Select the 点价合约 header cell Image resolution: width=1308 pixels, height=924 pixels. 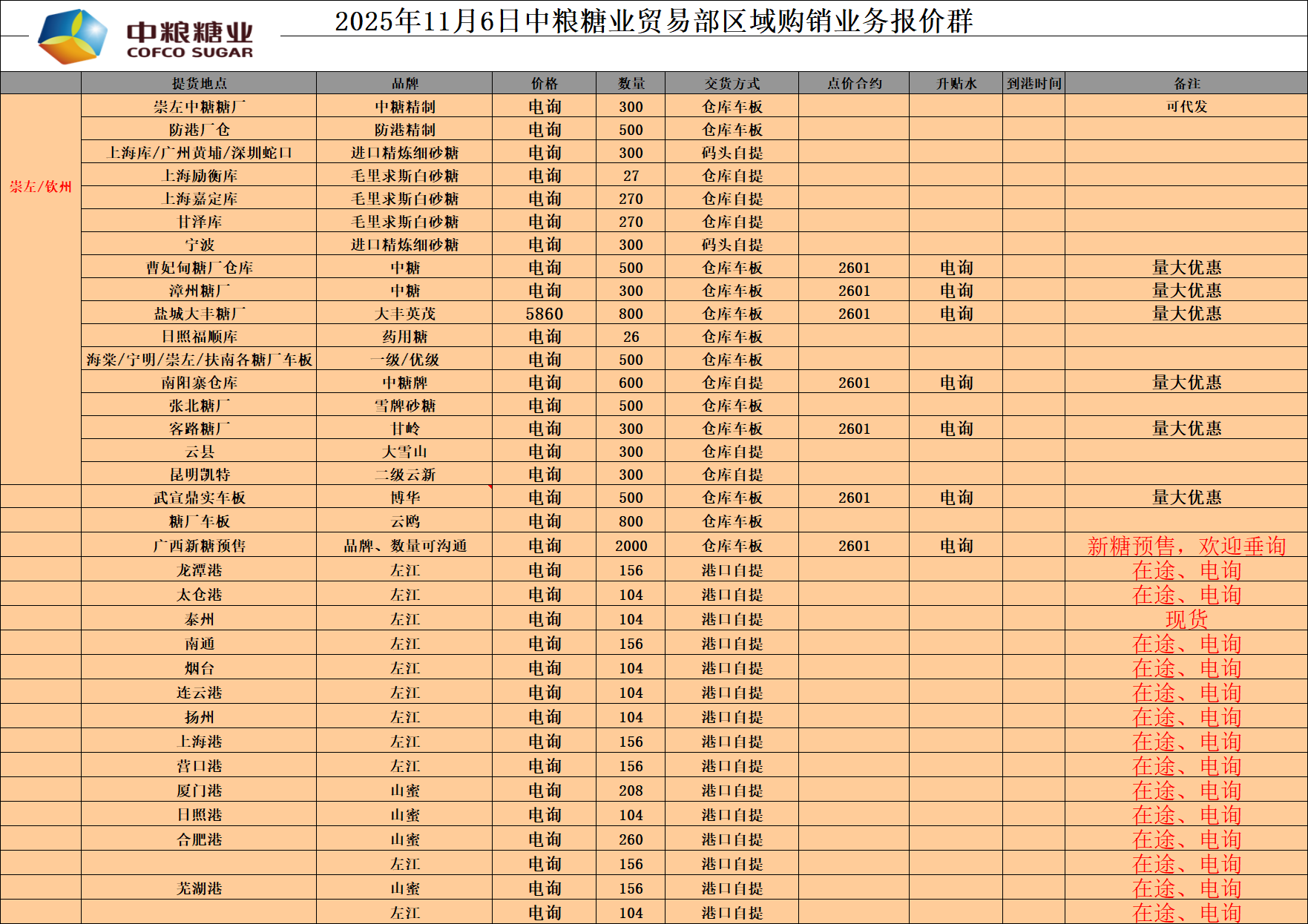point(854,83)
